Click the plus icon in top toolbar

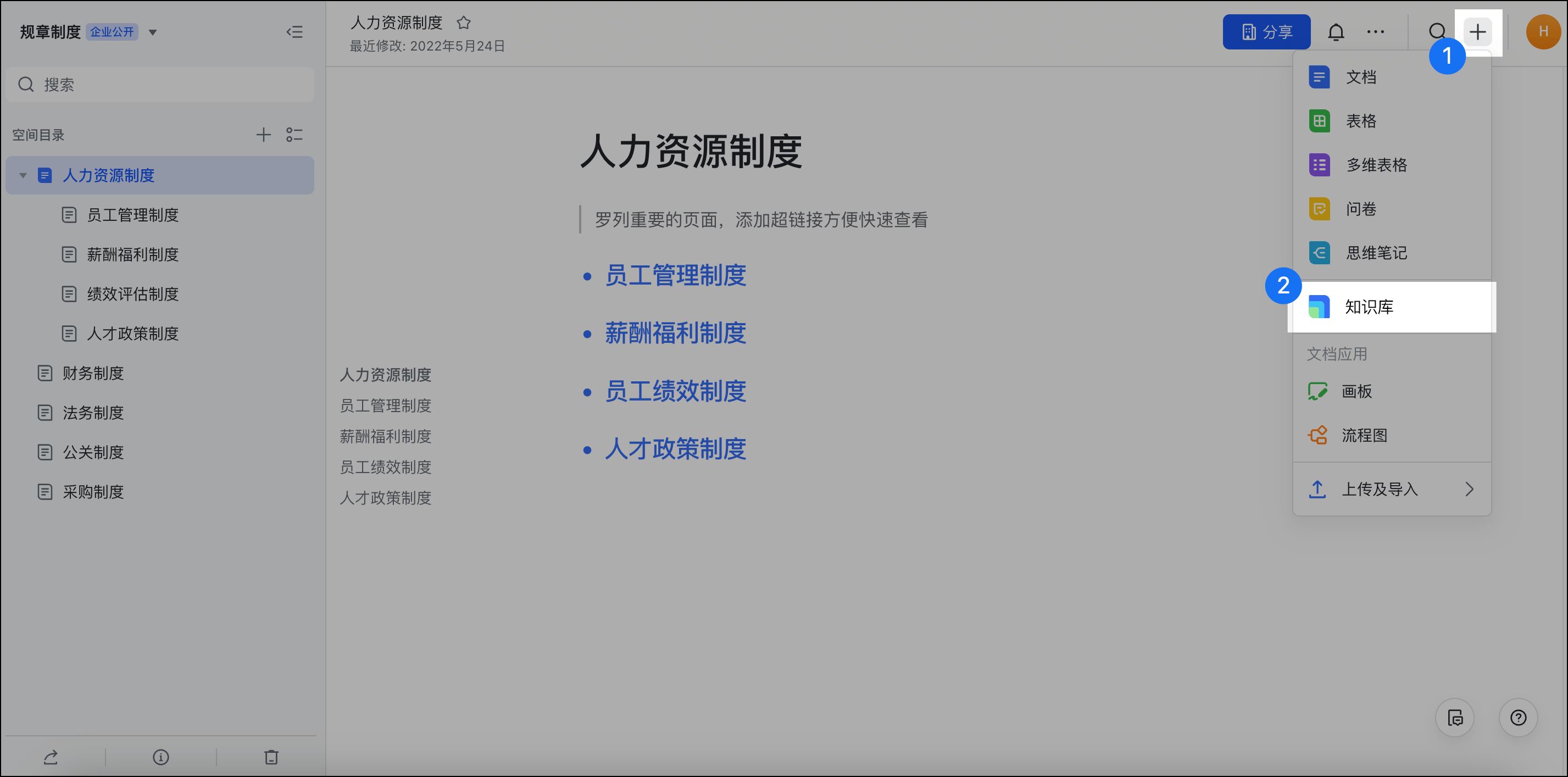[1477, 32]
